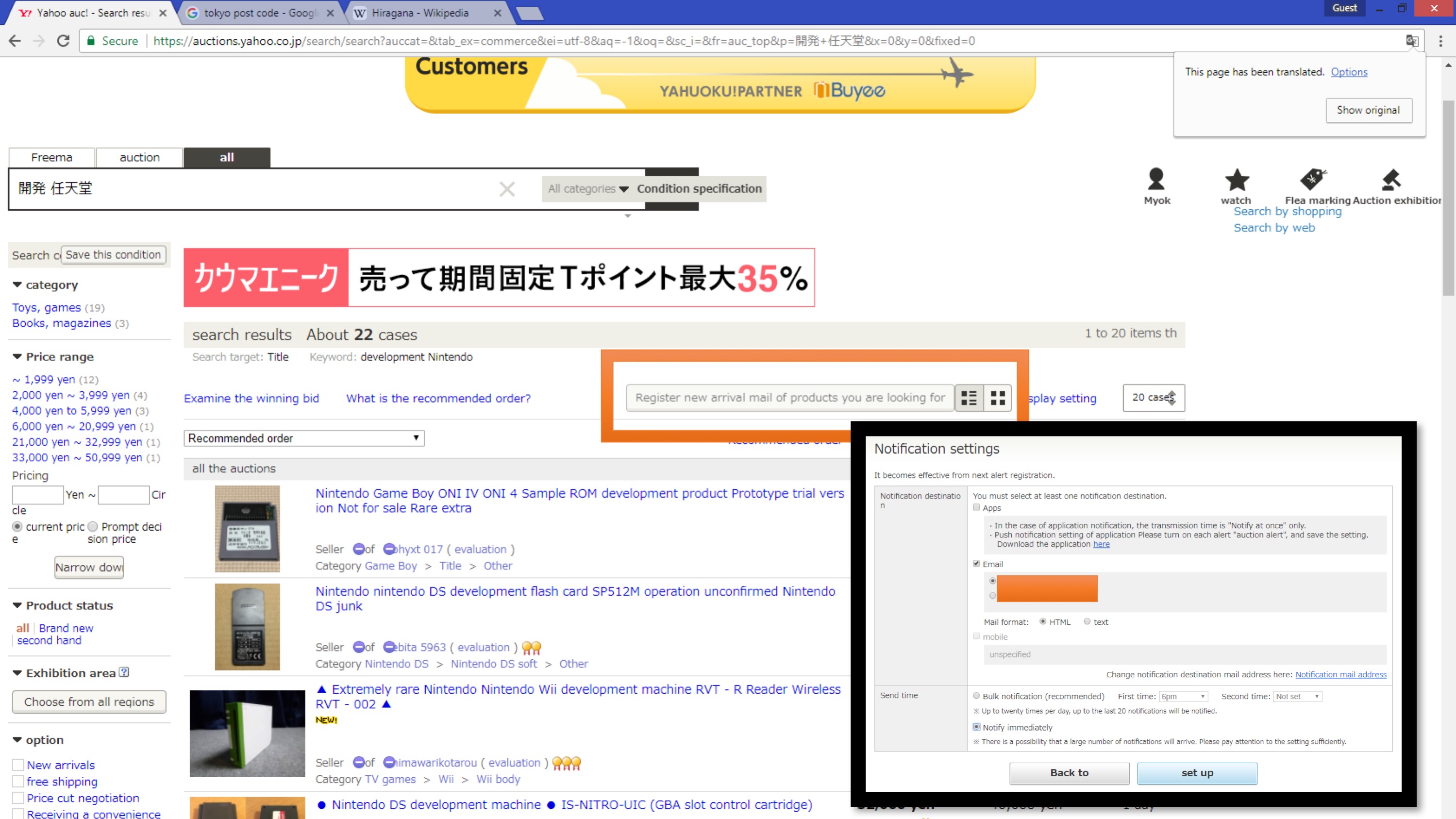The height and width of the screenshot is (819, 1456).
Task: Open the First time 6pm dropdown
Action: pos(1184,696)
